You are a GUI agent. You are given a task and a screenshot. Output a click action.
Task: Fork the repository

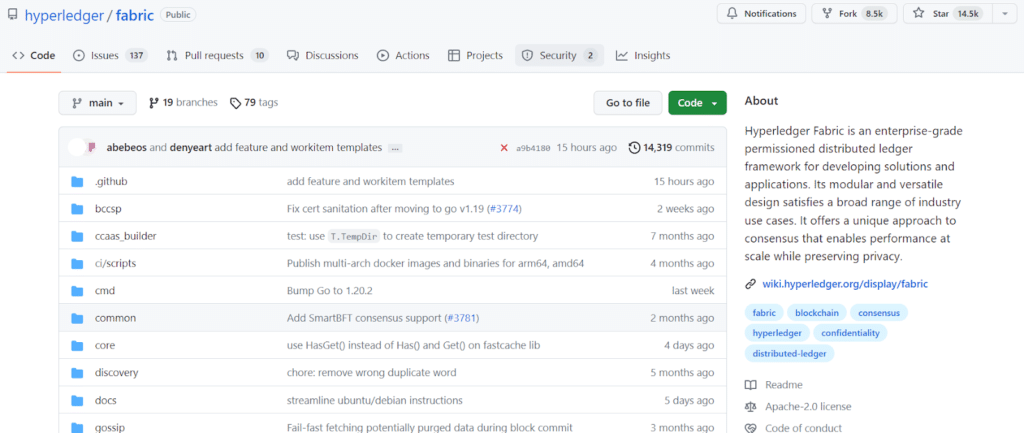tap(852, 14)
